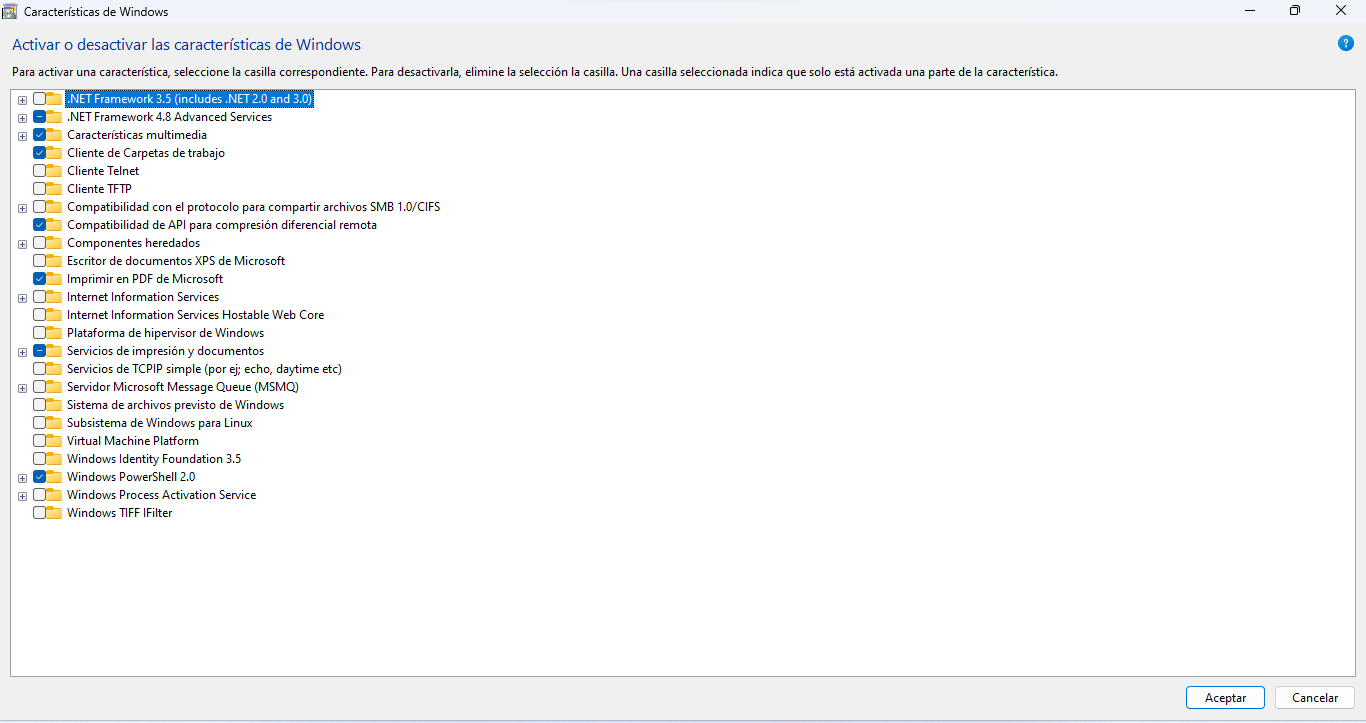Uncheck Imprimir en PDF de Microsoft checkbox
1366x723 pixels.
pyautogui.click(x=39, y=279)
